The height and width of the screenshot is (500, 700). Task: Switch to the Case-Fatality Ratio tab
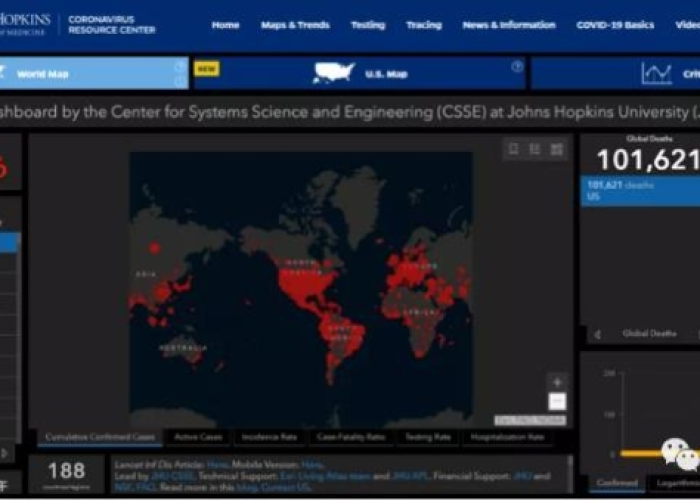(351, 437)
